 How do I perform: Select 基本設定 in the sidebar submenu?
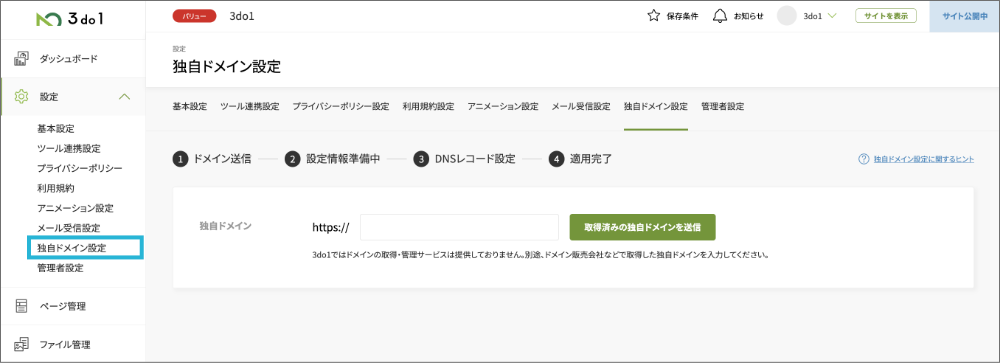(56, 129)
